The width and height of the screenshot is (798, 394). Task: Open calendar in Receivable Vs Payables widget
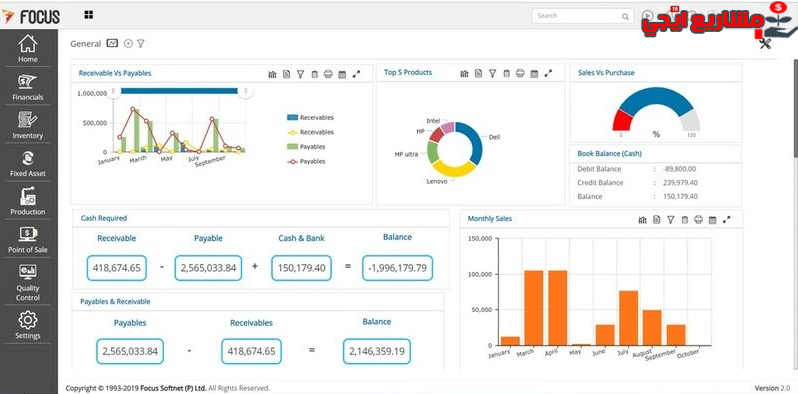point(342,74)
